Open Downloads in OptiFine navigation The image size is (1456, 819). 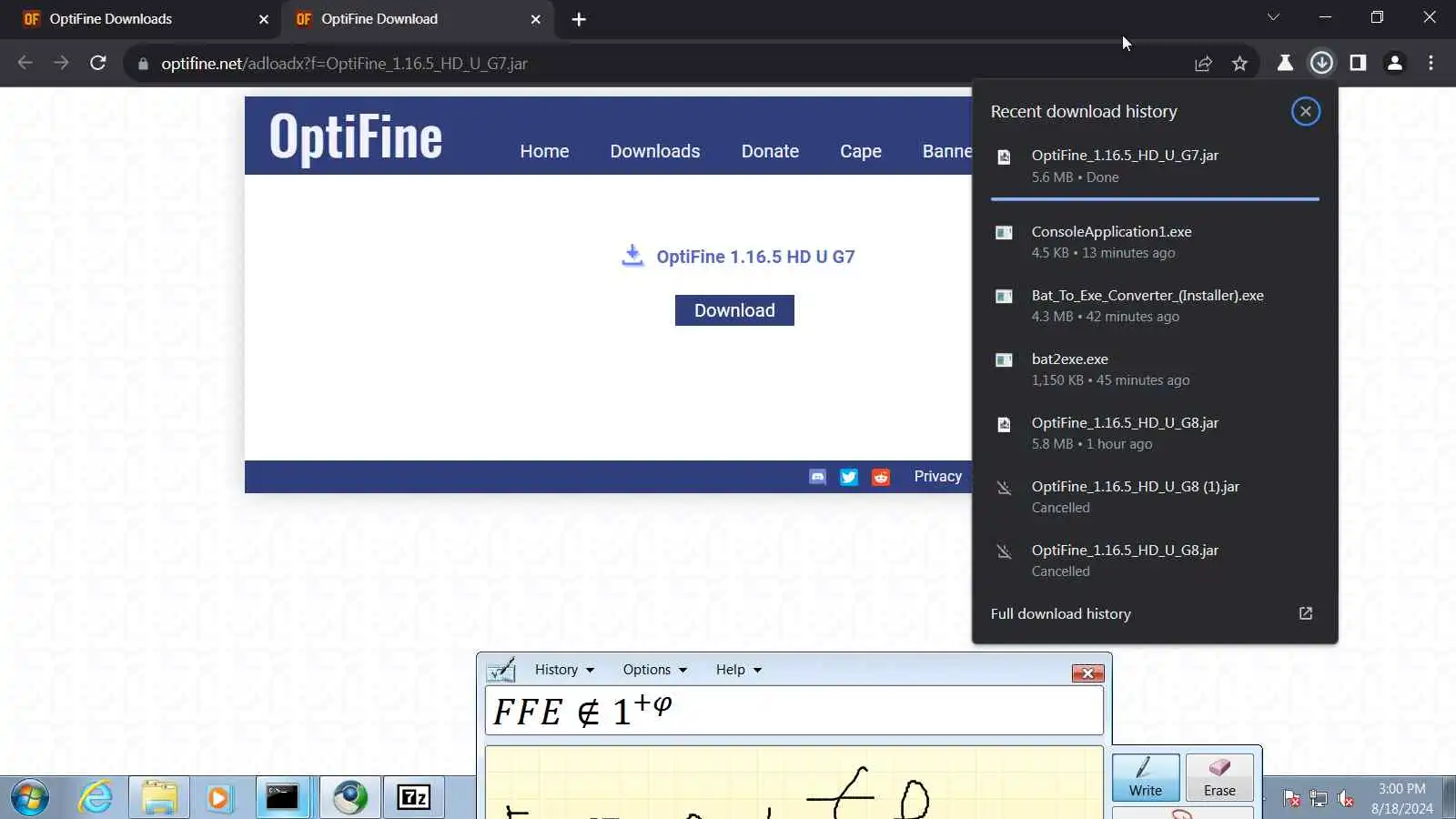(655, 151)
